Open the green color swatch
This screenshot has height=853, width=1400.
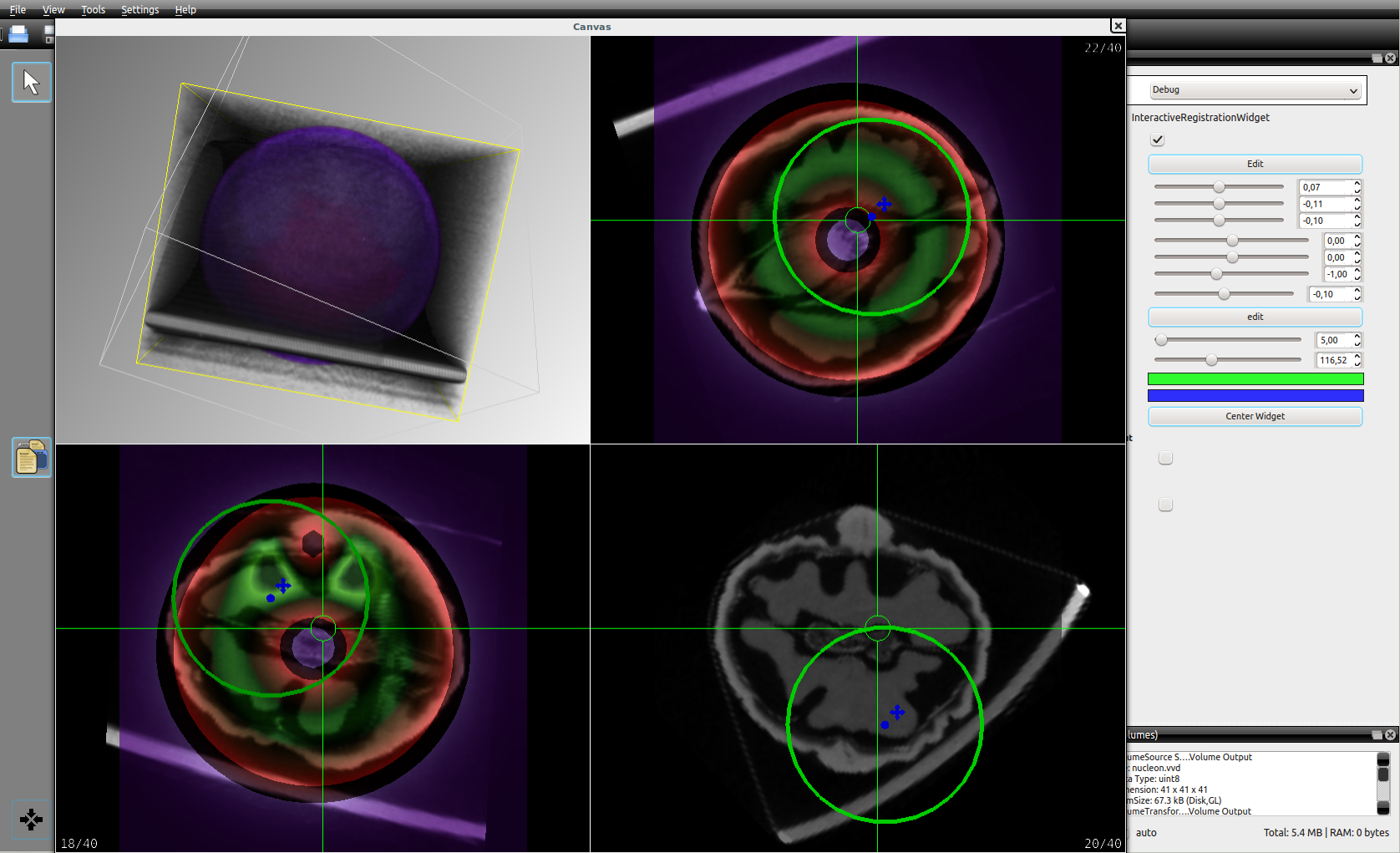pos(1255,379)
